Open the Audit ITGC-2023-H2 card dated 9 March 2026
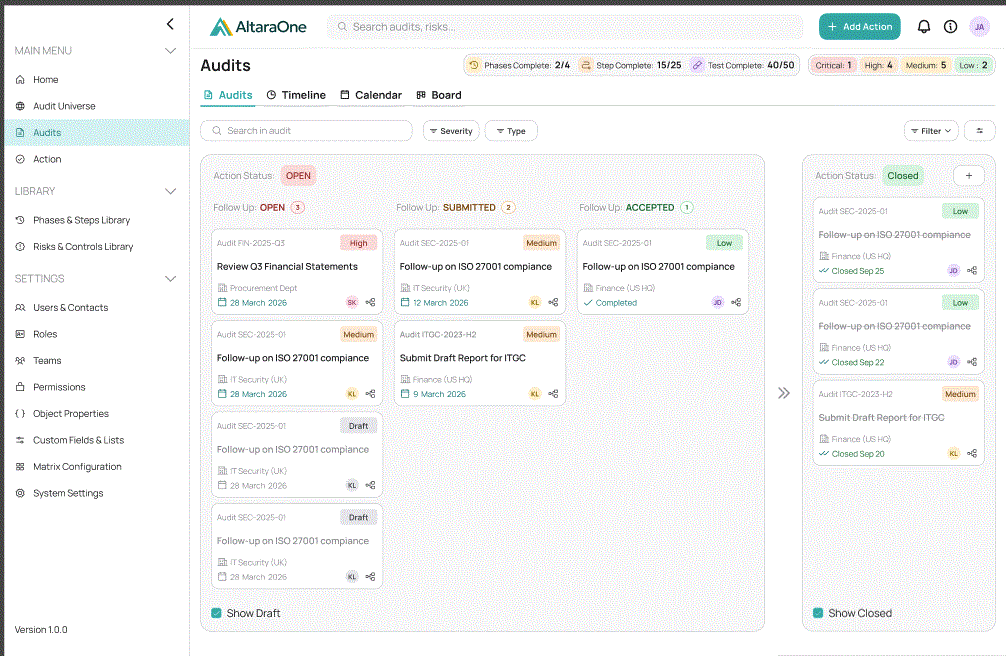The width and height of the screenshot is (1006, 656). point(480,363)
